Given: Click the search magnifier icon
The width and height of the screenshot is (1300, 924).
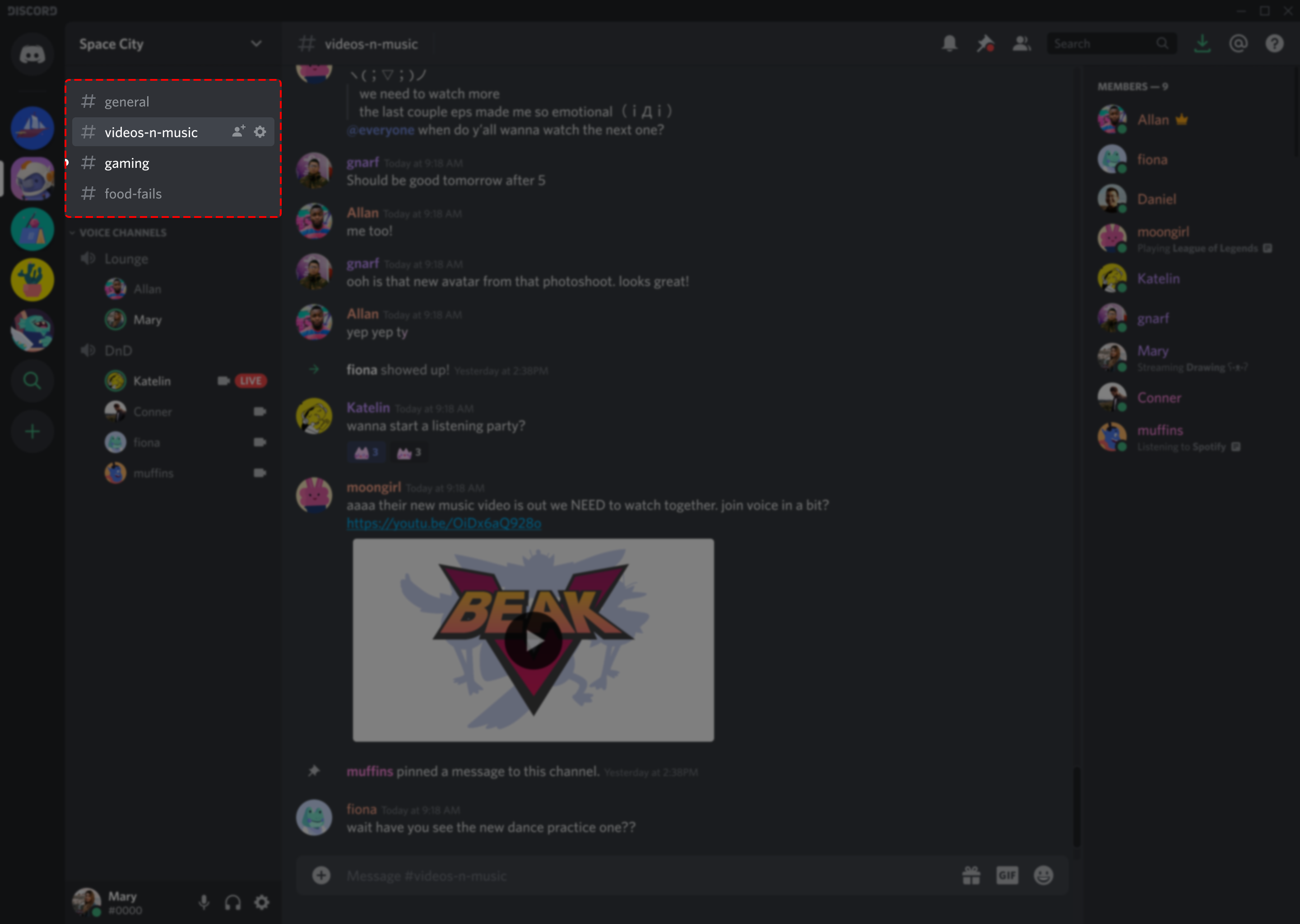Looking at the screenshot, I should pos(1162,43).
